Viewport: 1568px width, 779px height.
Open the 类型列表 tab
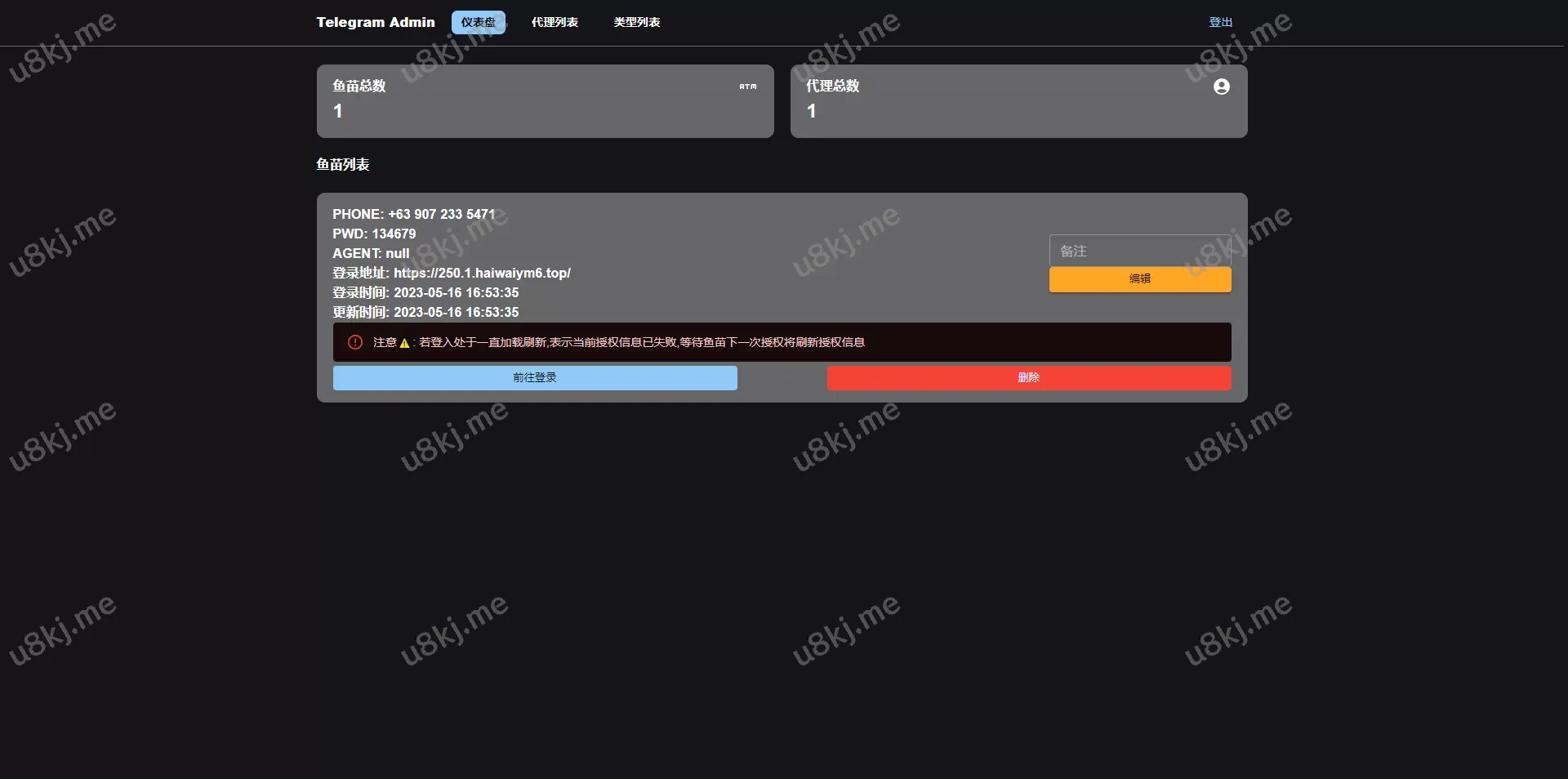click(637, 23)
